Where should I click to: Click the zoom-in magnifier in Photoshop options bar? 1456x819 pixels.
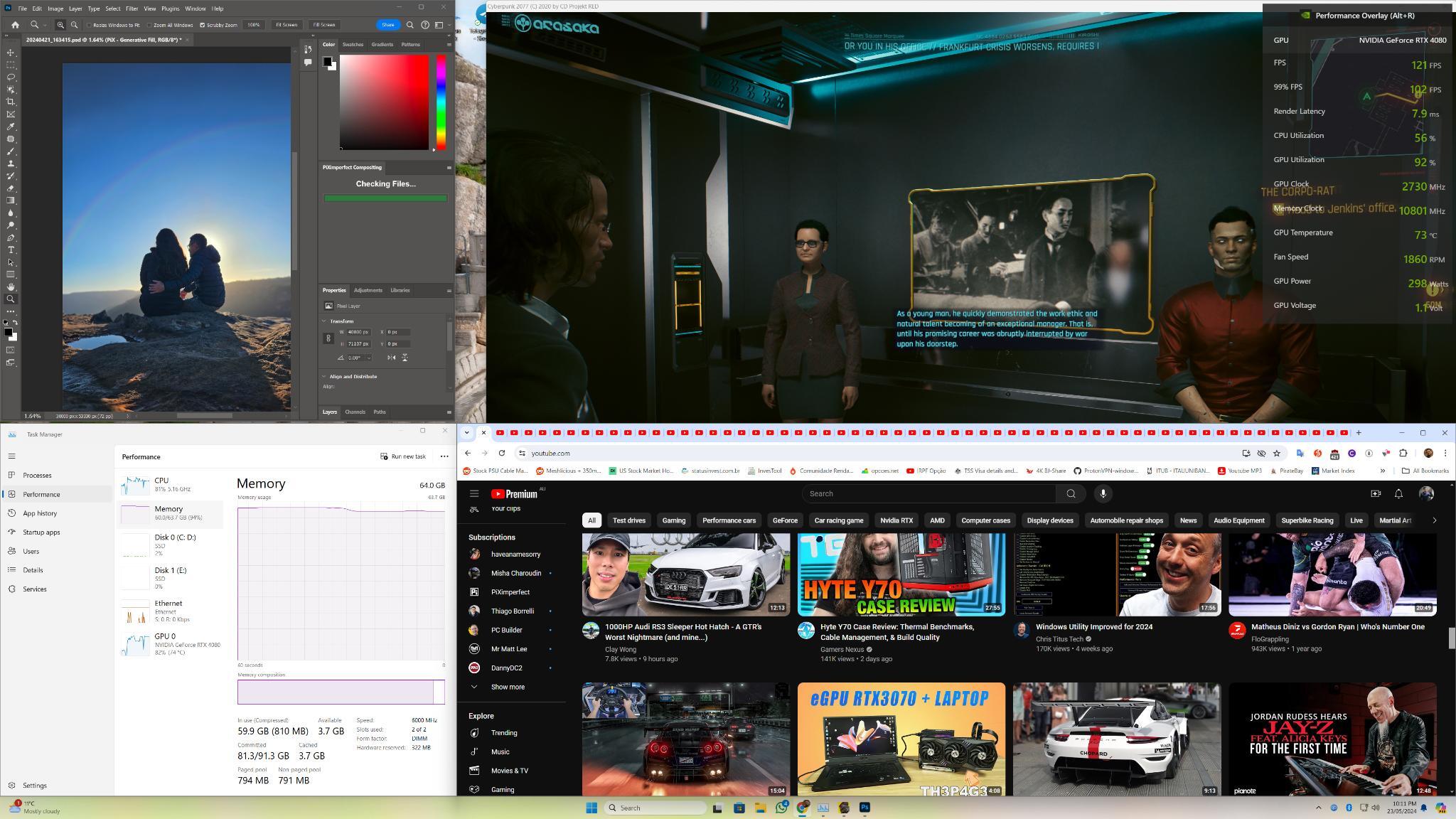tap(60, 25)
